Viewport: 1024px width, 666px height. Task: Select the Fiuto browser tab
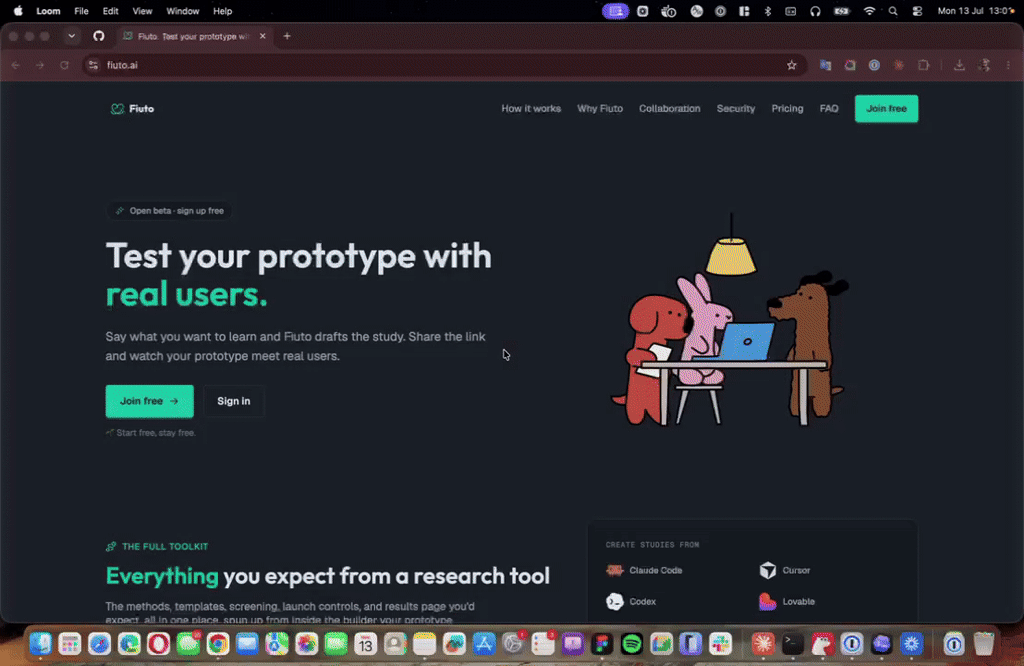(194, 36)
